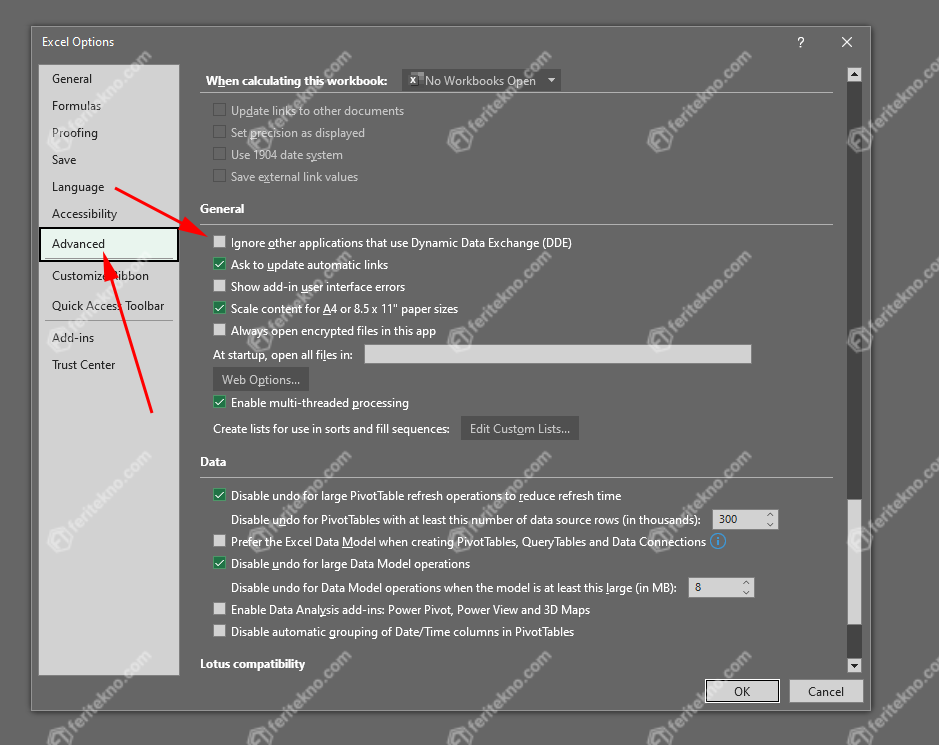Uncheck Disable undo for large Data Model operations
Viewport: 939px width, 745px height.
point(220,564)
